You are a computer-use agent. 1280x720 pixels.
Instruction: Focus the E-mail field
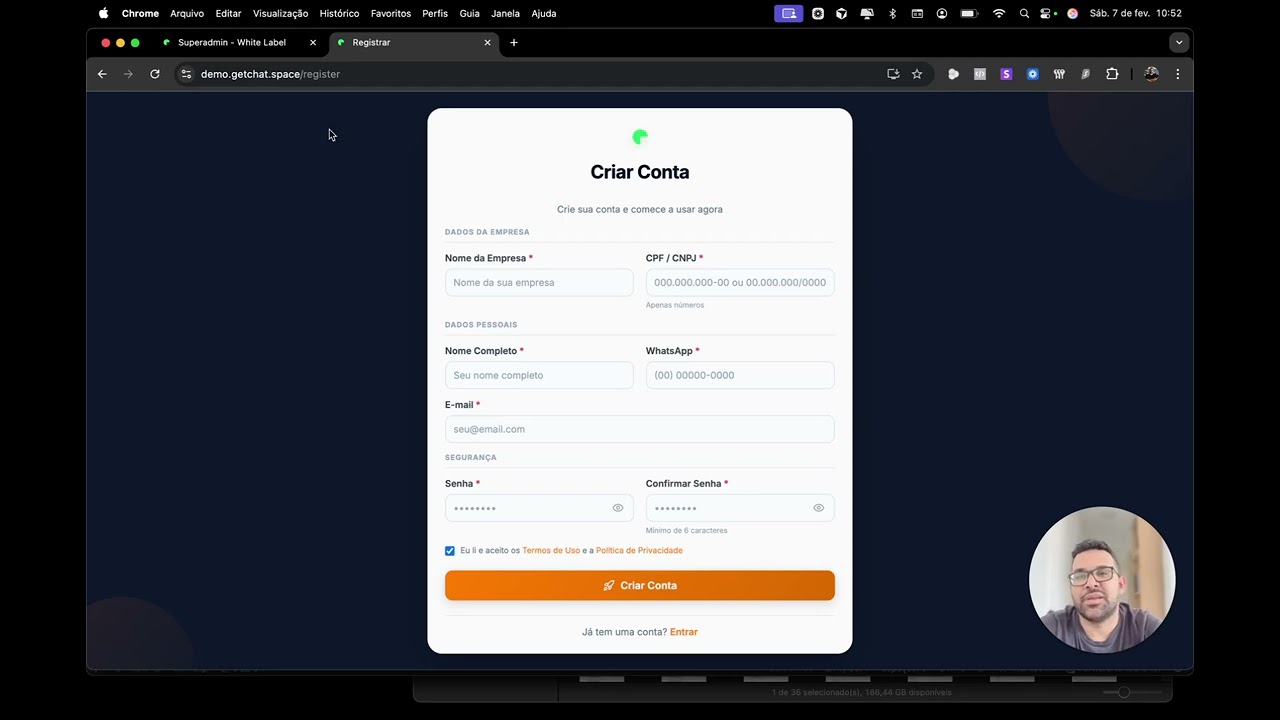[x=640, y=430]
